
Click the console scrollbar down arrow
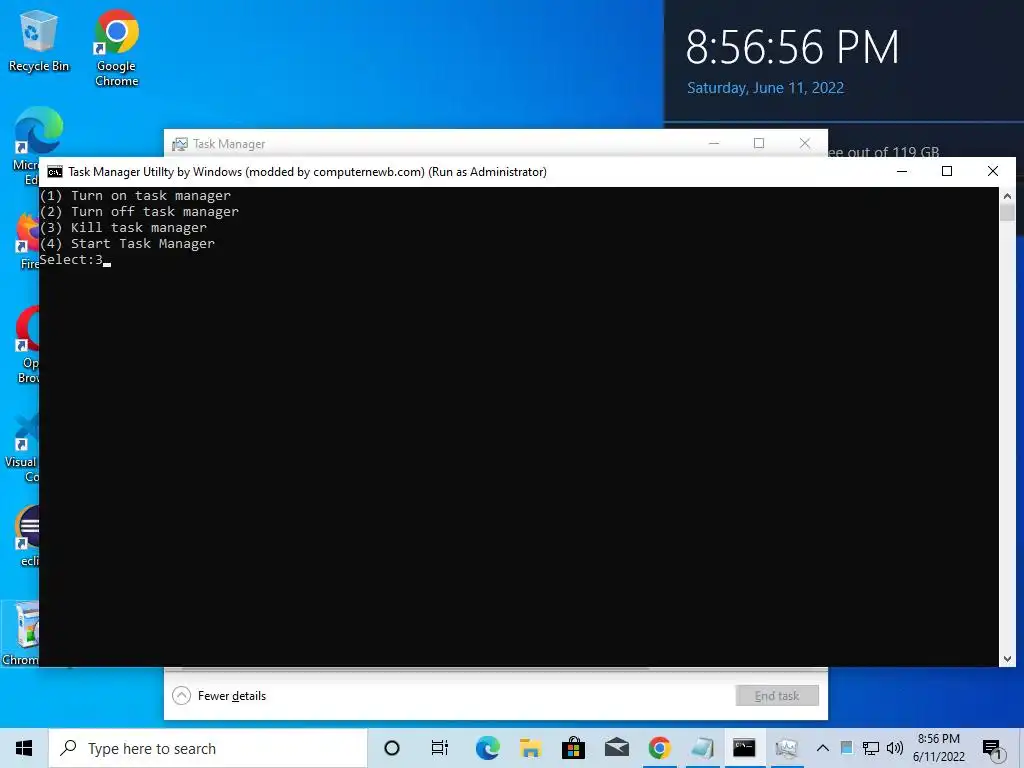(1007, 659)
